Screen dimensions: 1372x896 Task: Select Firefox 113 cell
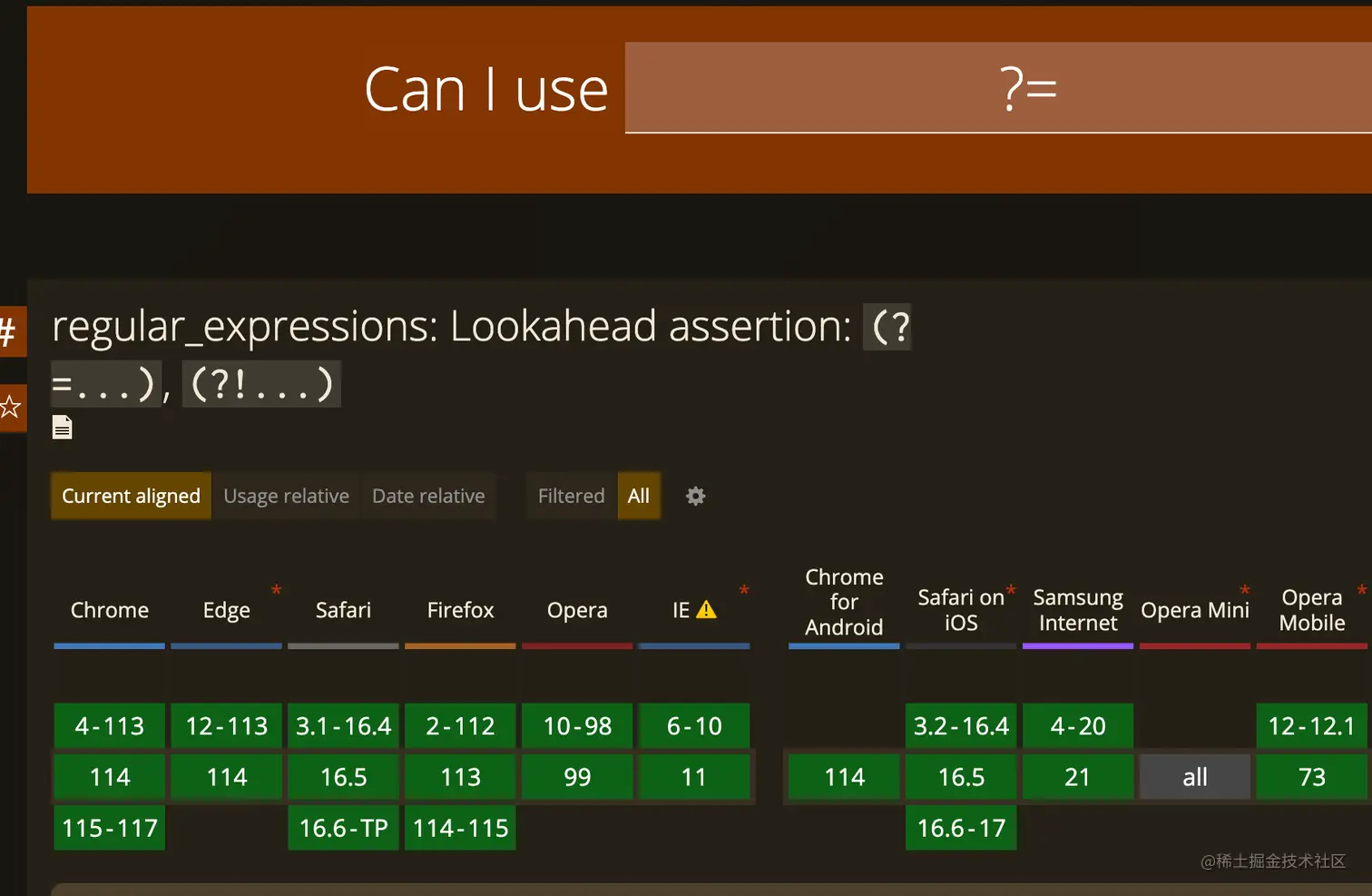[460, 777]
